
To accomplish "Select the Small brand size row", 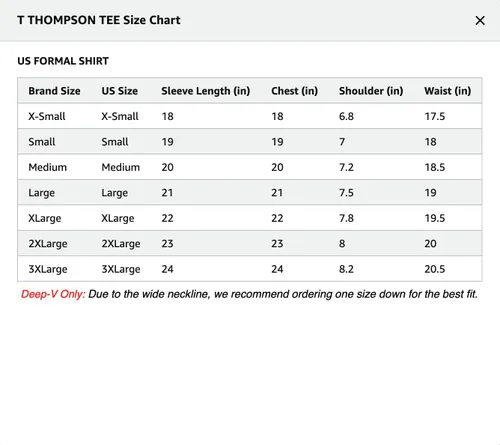I will click(250, 142).
